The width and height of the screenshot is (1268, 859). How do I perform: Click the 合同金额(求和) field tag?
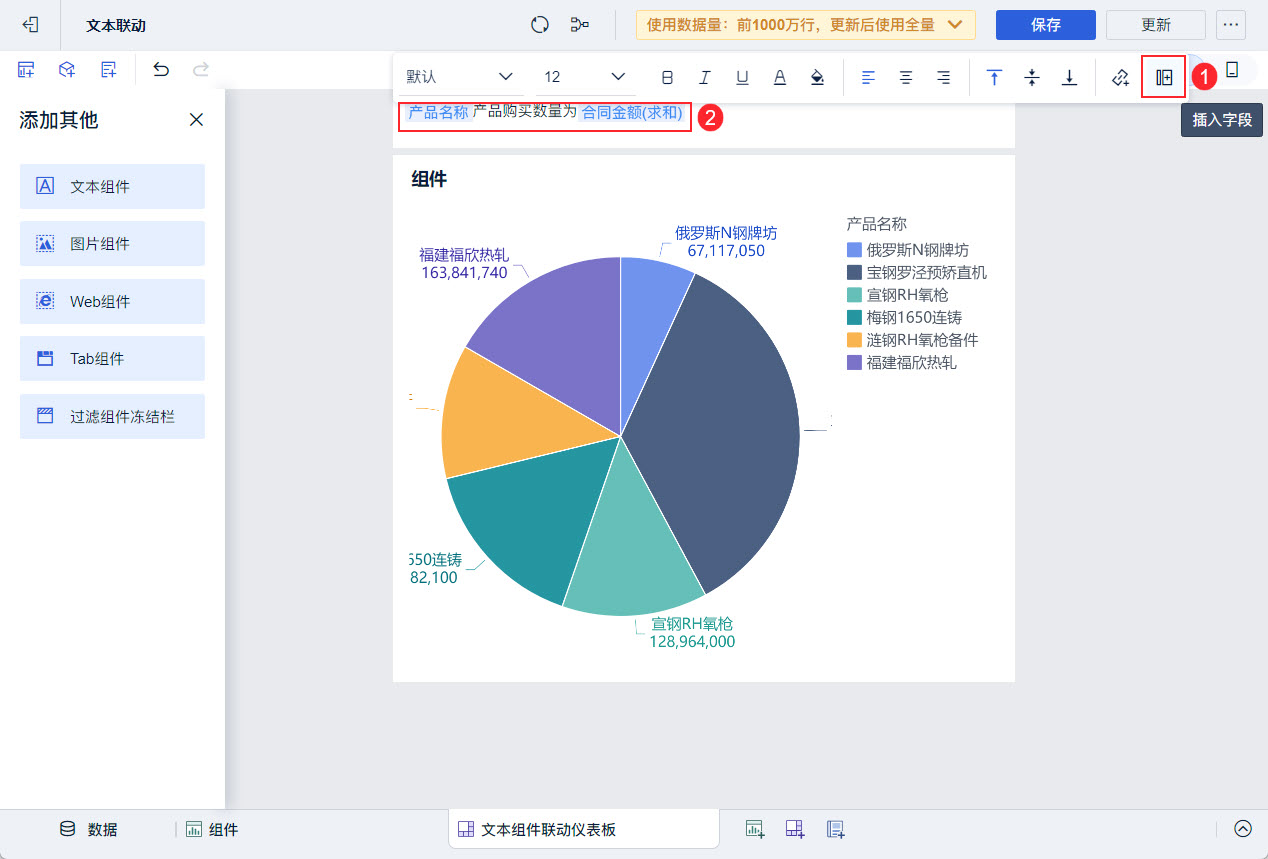pos(632,112)
